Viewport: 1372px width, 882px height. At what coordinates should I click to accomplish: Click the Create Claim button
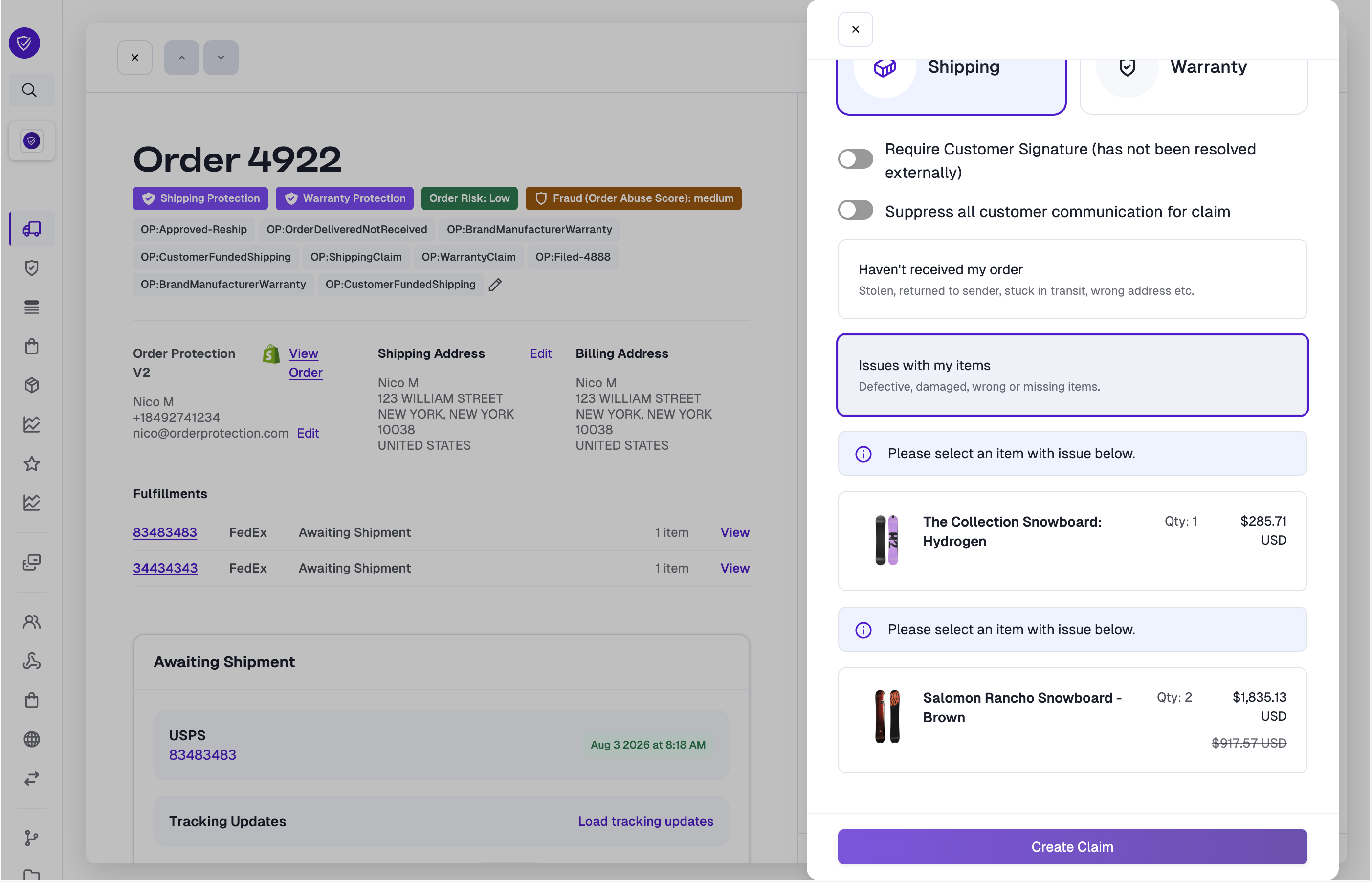click(x=1072, y=846)
